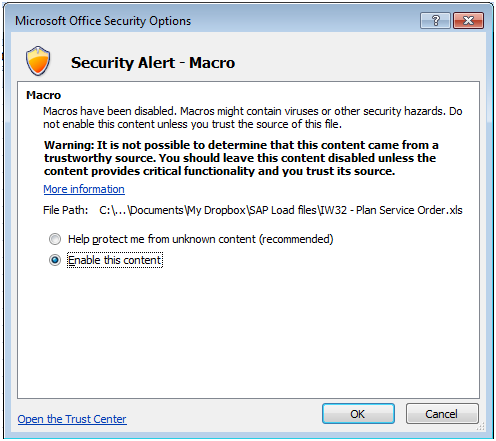The height and width of the screenshot is (441, 496).
Task: Click the bold Warning paragraph text
Action: [x=241, y=158]
